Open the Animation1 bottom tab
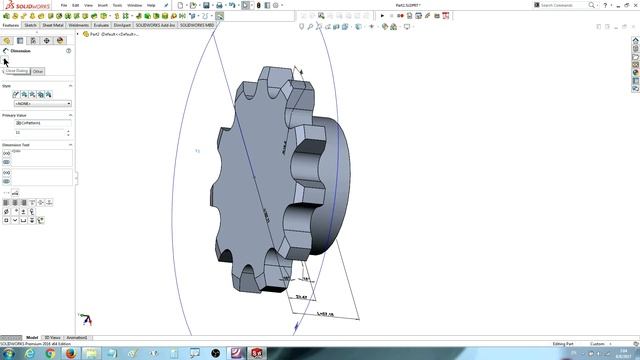 click(x=77, y=338)
